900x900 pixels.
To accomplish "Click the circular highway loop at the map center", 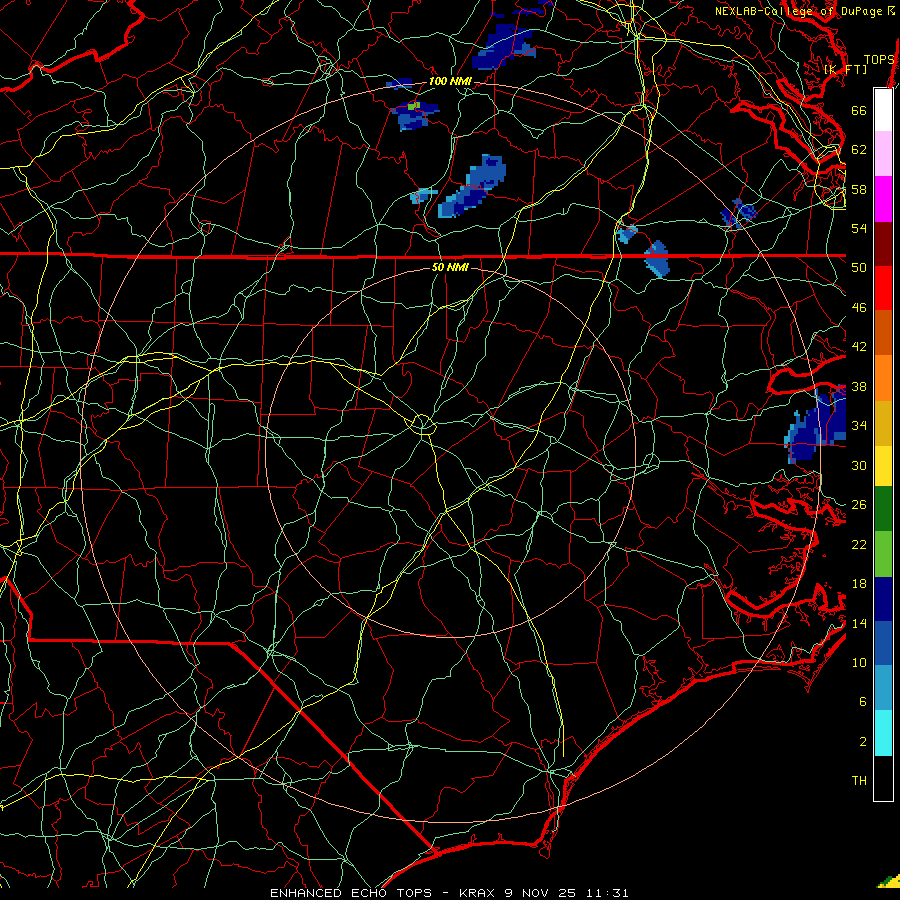I will point(422,425).
